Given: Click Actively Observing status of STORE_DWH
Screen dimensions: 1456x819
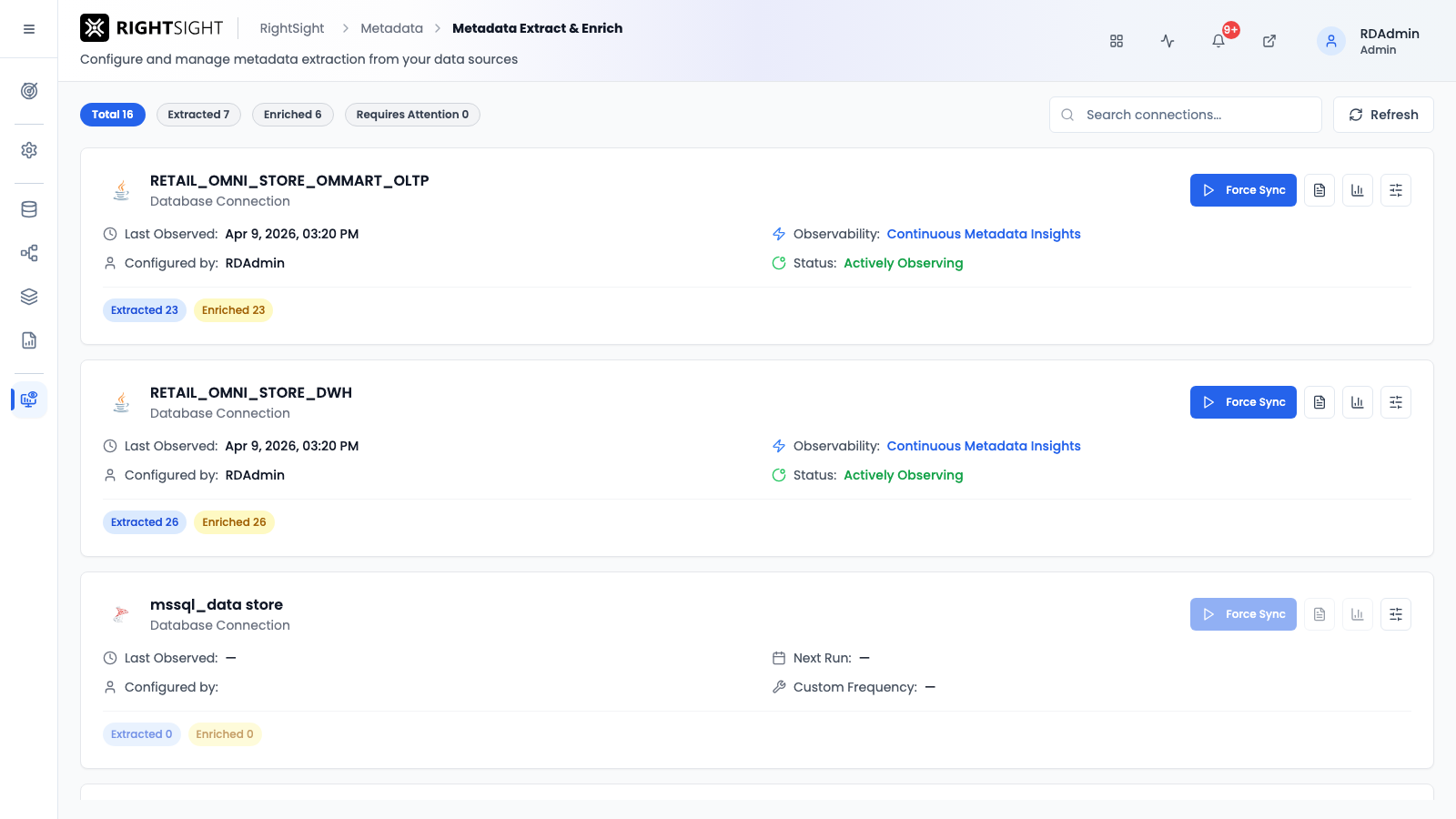Looking at the screenshot, I should (x=903, y=475).
